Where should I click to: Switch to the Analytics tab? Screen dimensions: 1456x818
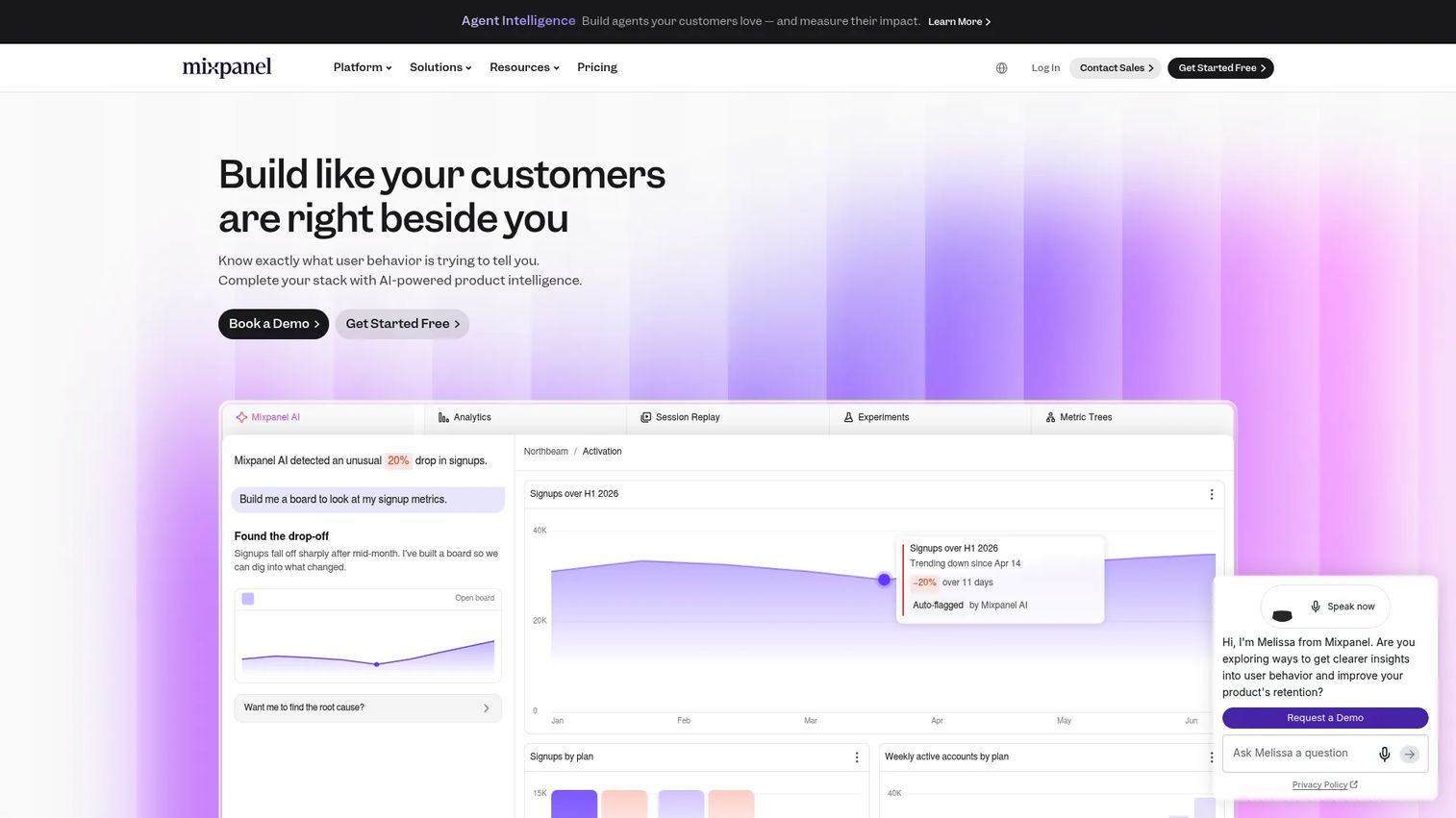click(524, 417)
